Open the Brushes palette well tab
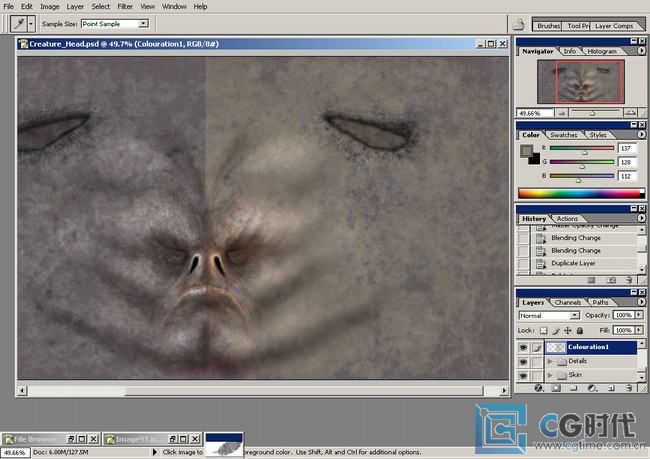The width and height of the screenshot is (650, 459). point(547,26)
